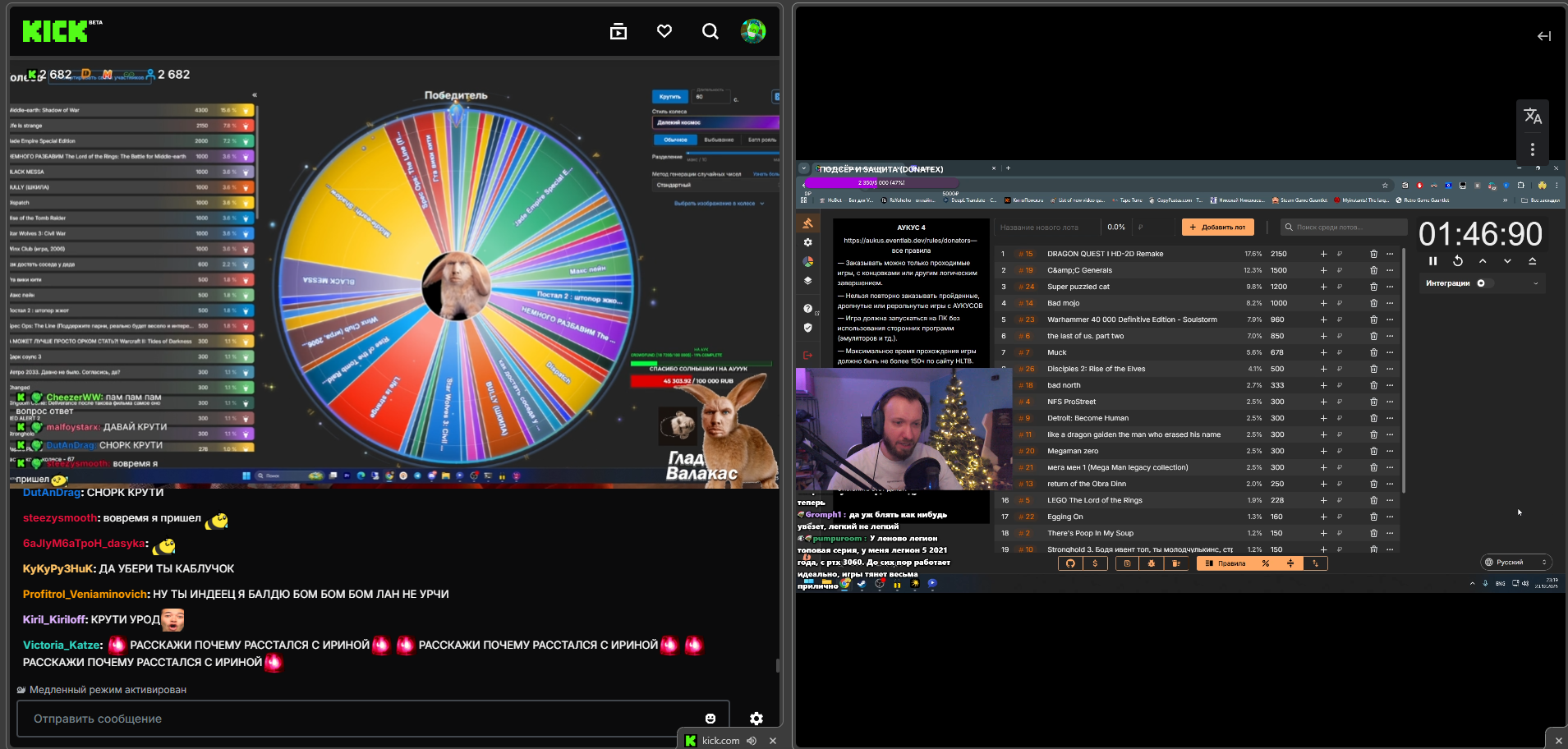
Task: Open the Русский language dropdown
Action: [1516, 563]
